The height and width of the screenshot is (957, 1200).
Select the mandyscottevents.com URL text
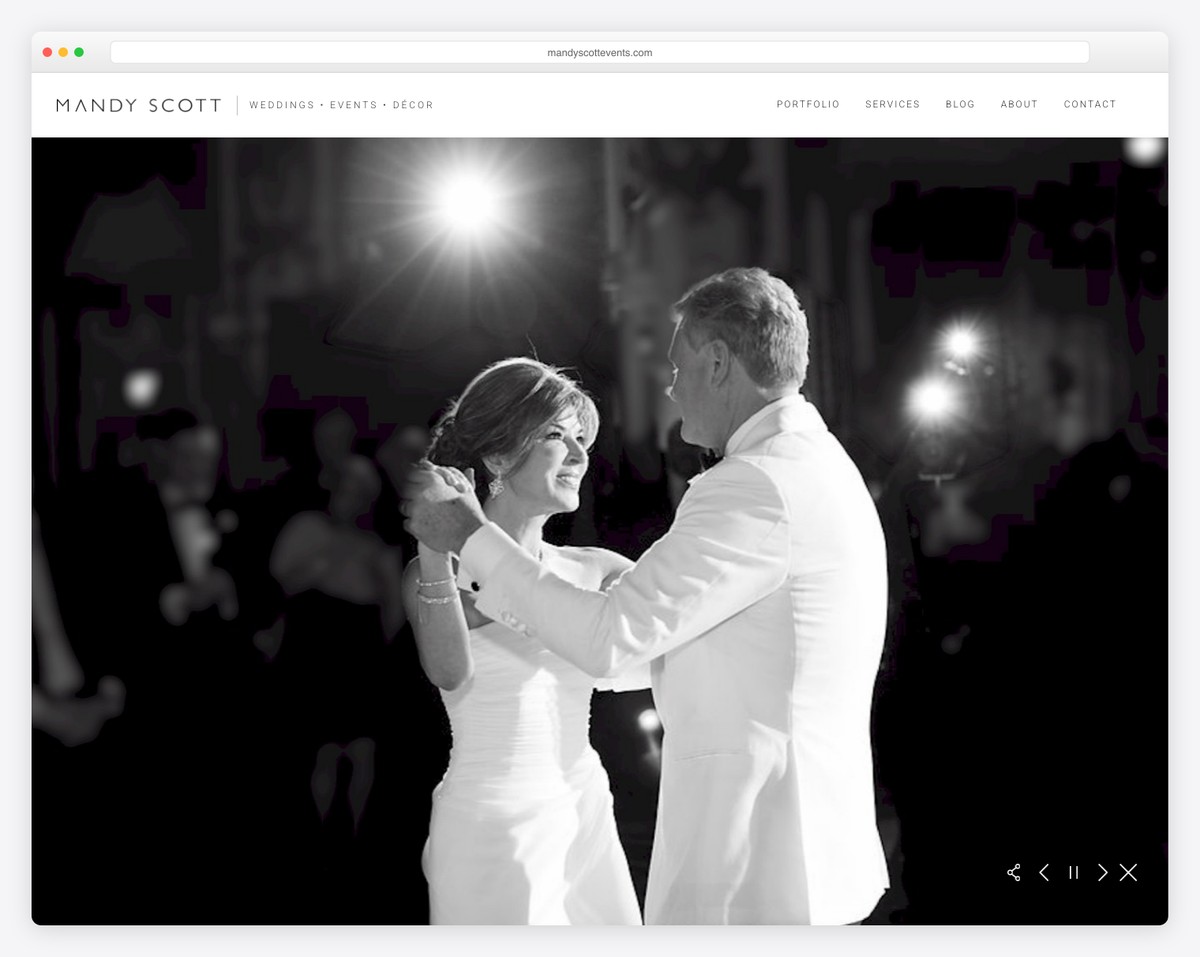(600, 52)
